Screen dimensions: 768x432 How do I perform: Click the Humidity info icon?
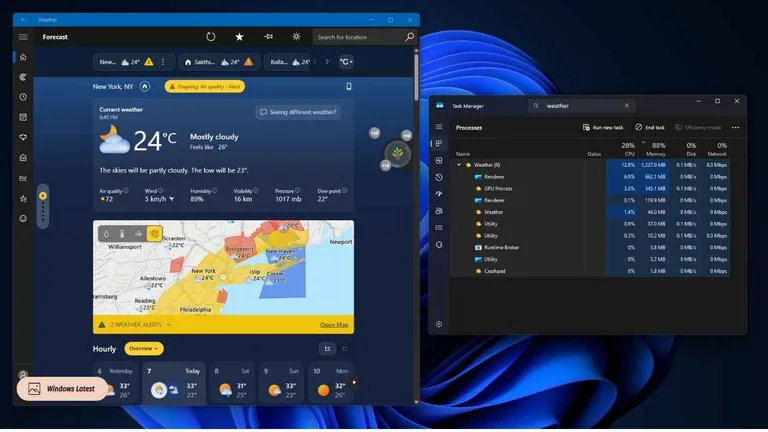pos(215,191)
